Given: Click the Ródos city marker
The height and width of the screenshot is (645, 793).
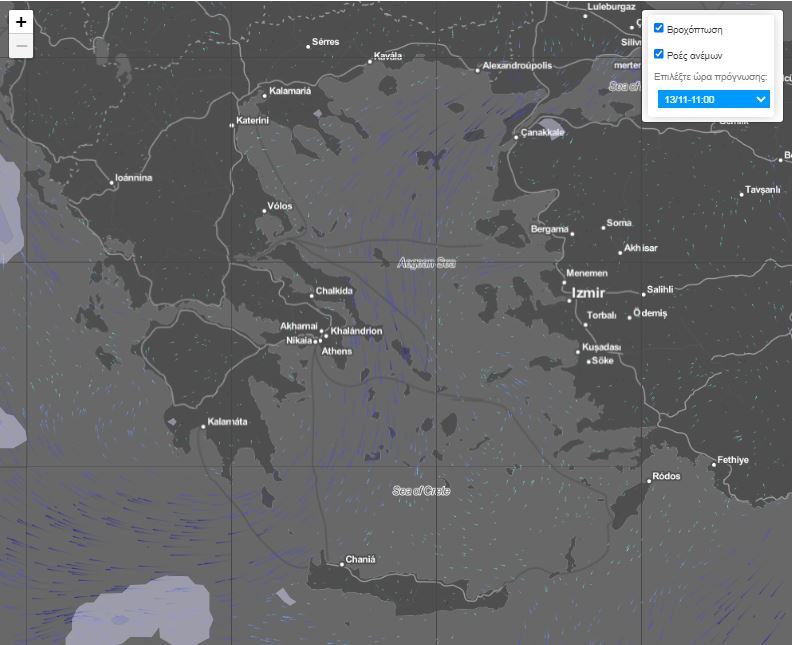Looking at the screenshot, I should tap(649, 482).
